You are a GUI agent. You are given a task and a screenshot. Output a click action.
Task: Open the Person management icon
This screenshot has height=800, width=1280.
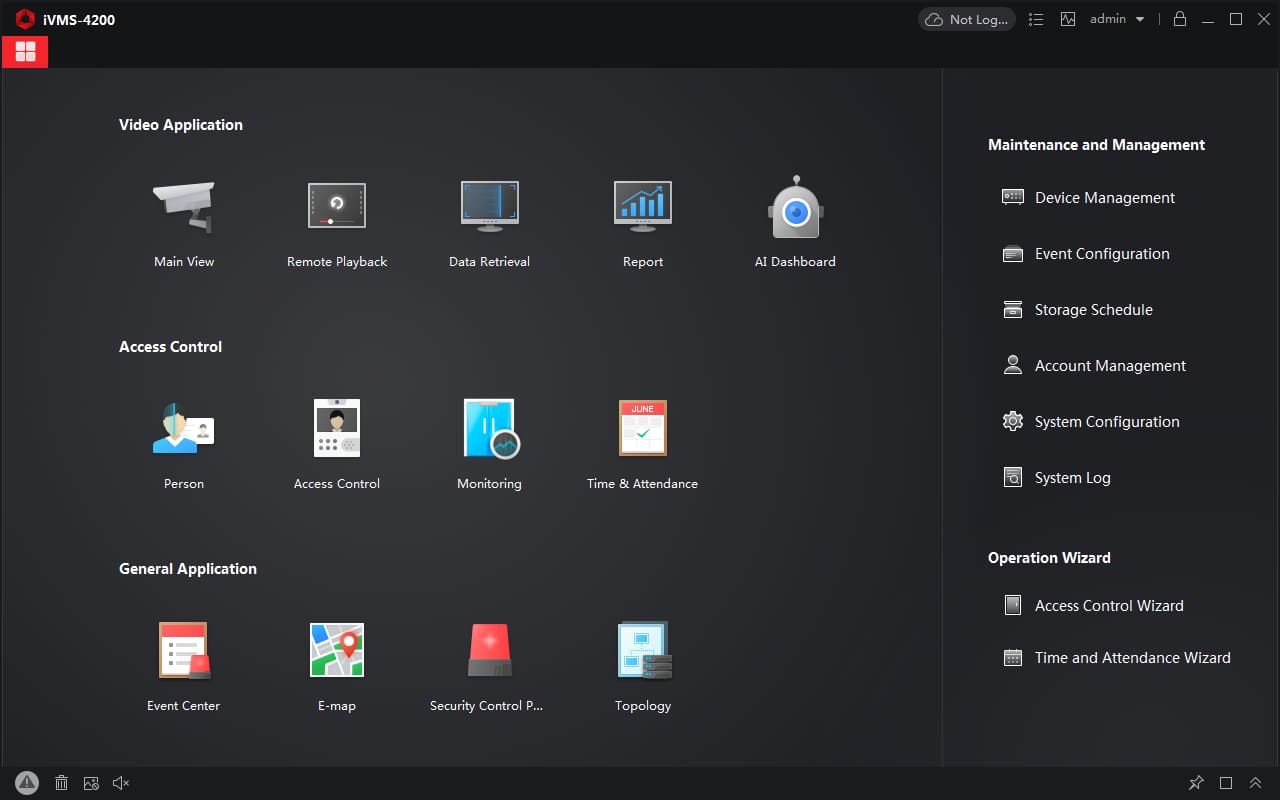pyautogui.click(x=184, y=429)
